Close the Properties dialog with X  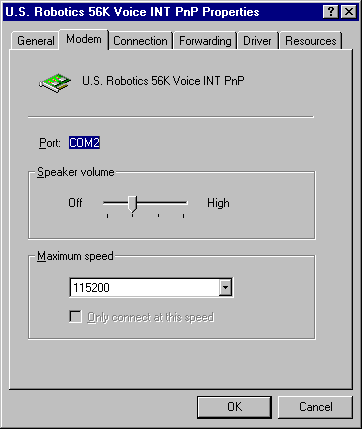(x=349, y=12)
